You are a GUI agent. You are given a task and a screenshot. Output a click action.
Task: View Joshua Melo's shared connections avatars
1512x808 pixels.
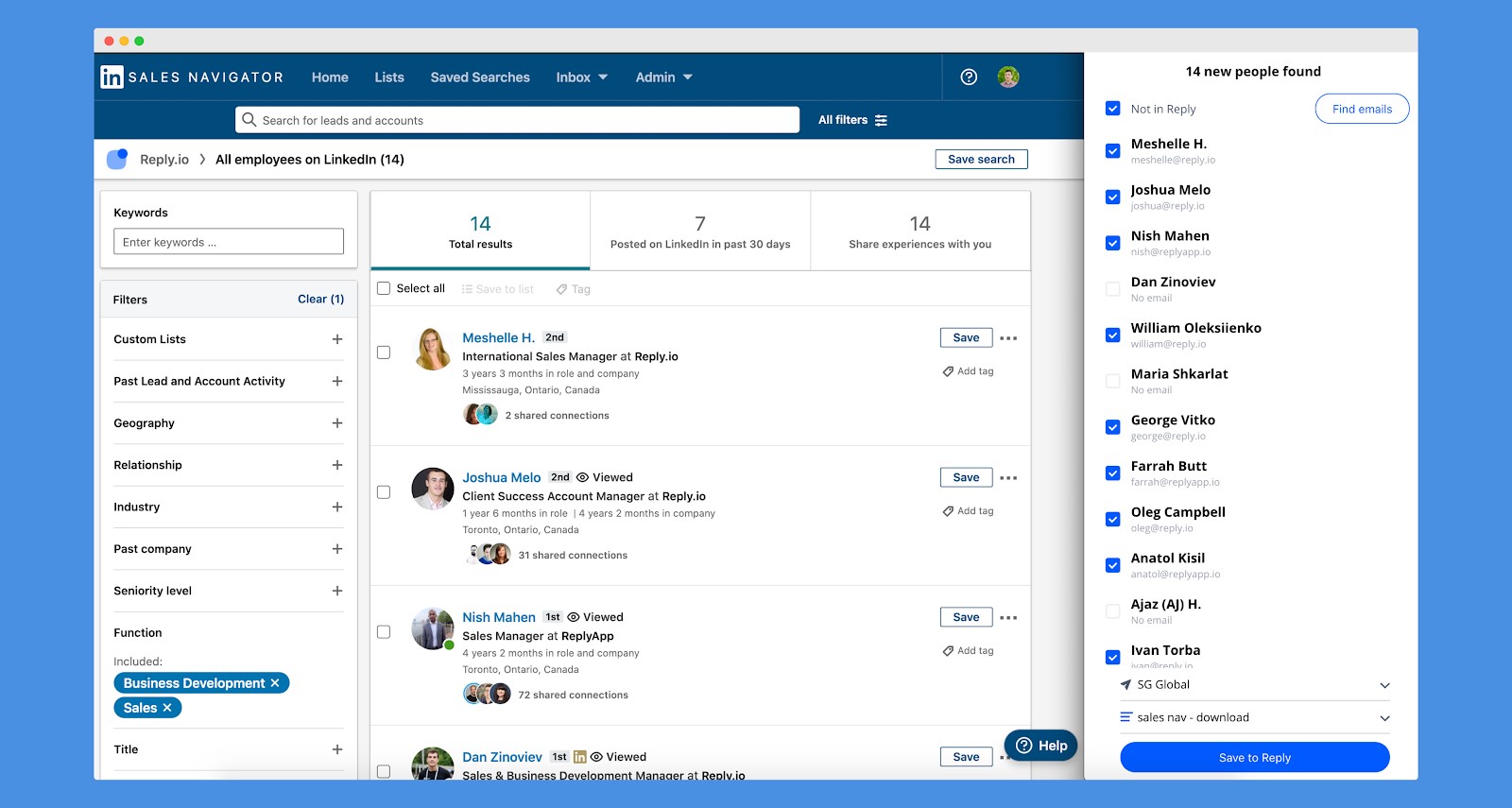(488, 554)
